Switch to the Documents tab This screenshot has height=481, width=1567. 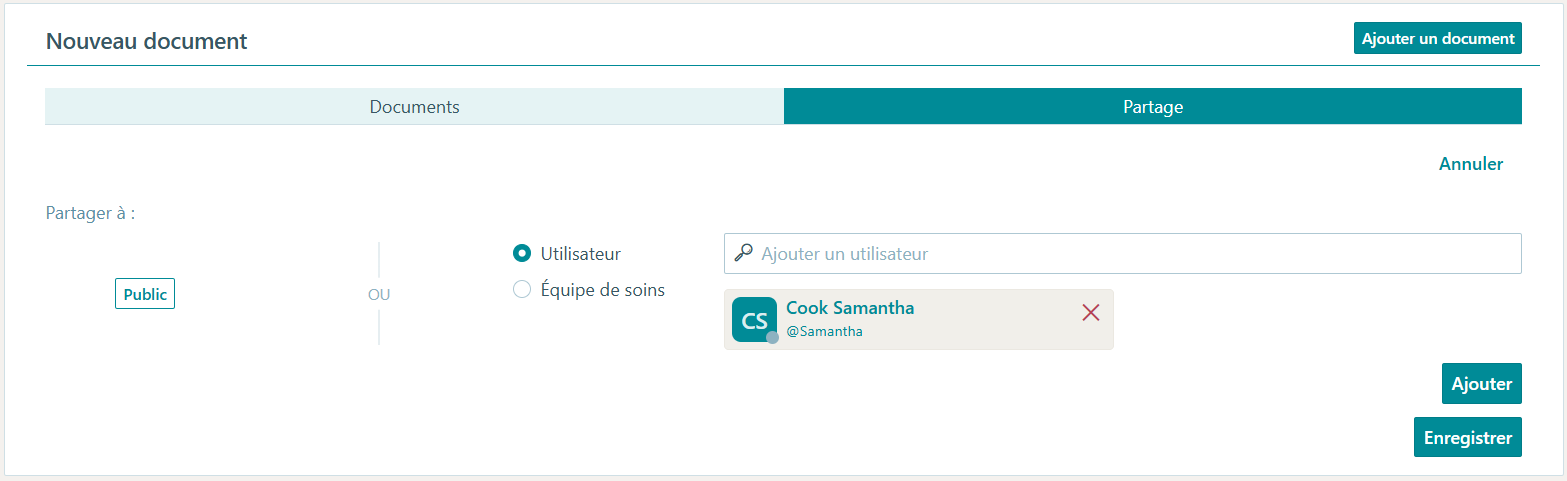(x=414, y=106)
